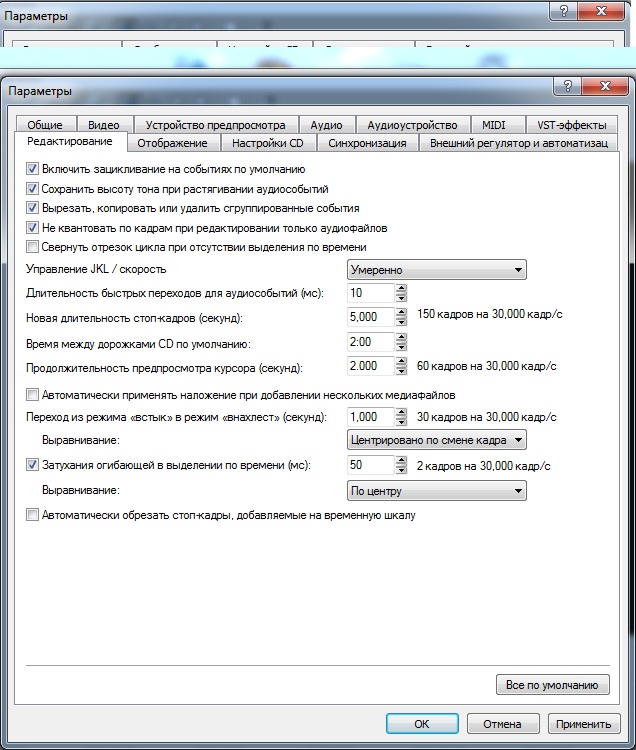The height and width of the screenshot is (750, 636).
Task: Open the Синхронизация tab
Action: click(367, 143)
